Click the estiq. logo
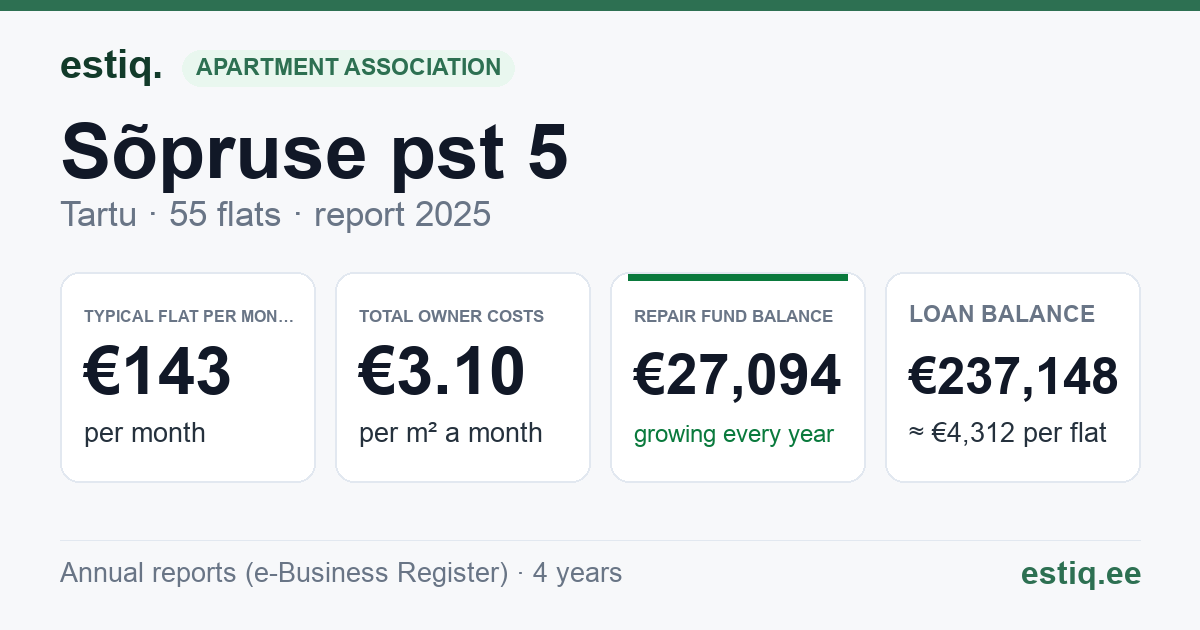The height and width of the screenshot is (630, 1200). [111, 66]
